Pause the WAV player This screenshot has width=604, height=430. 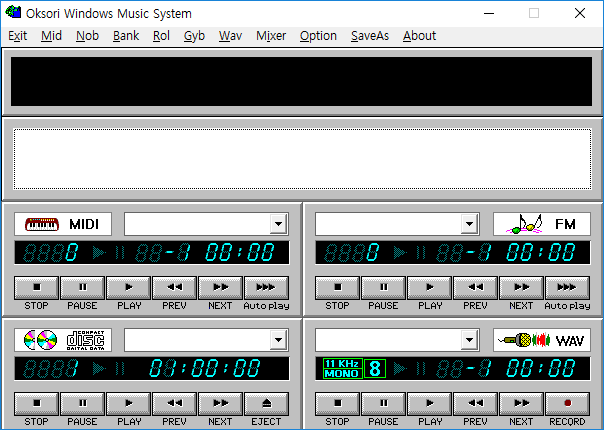tap(383, 403)
